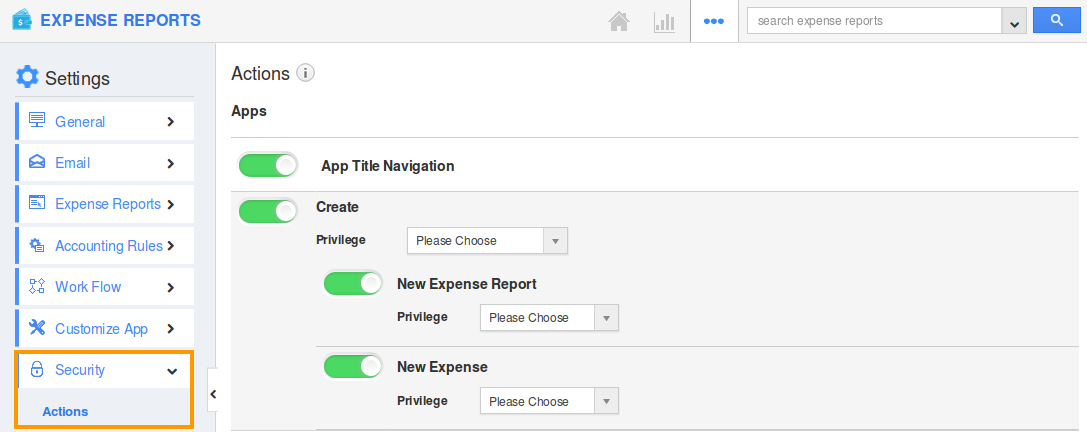Open Accounting Rules settings section
The image size is (1087, 432).
tap(105, 245)
